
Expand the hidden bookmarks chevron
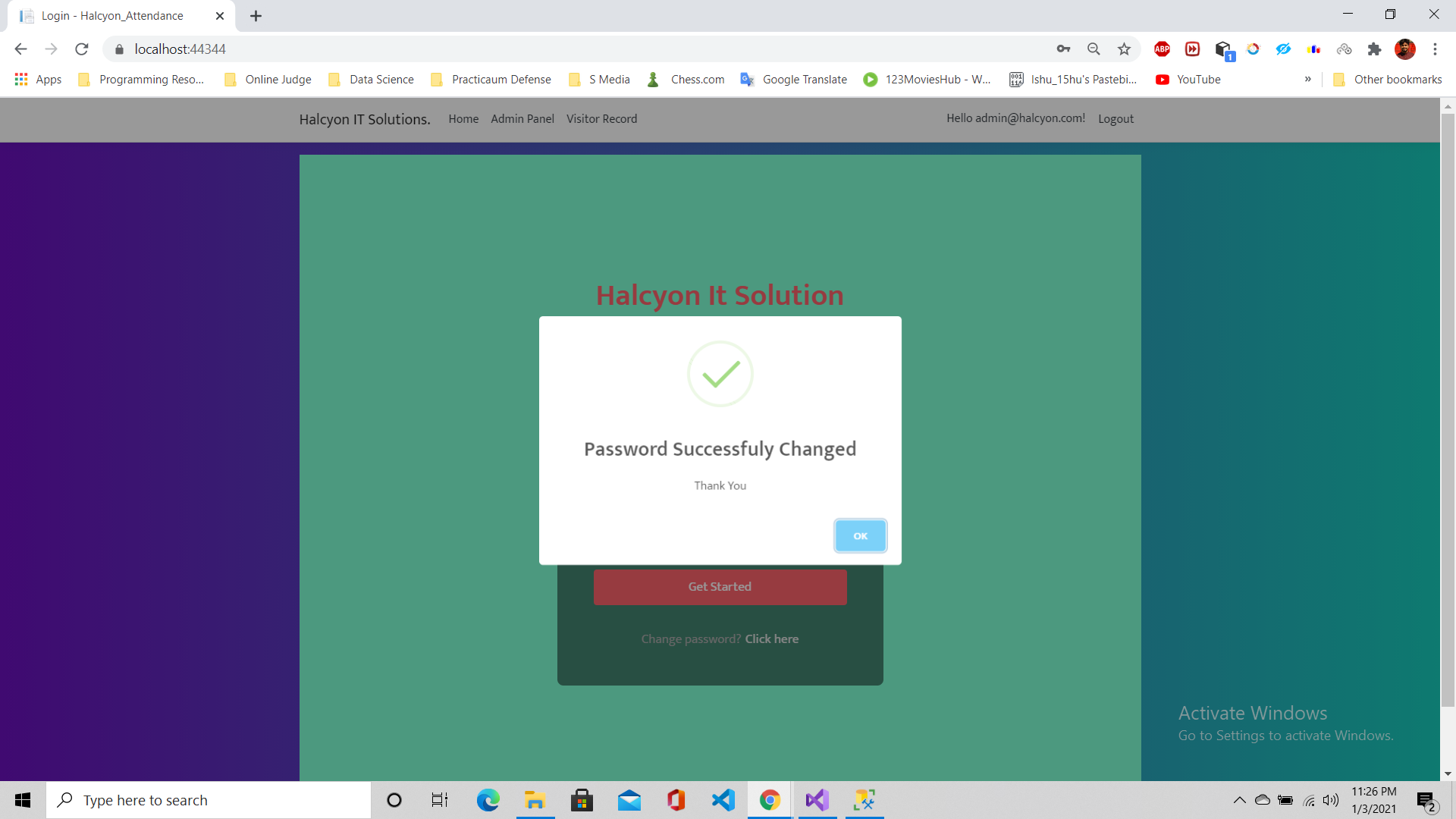(x=1307, y=79)
